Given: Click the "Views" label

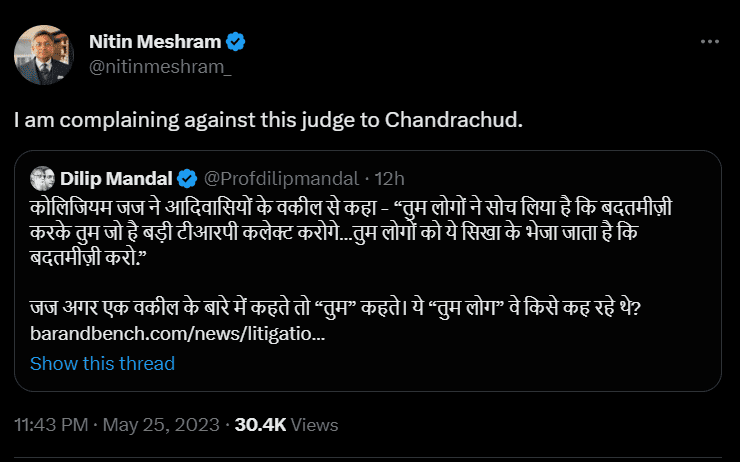Looking at the screenshot, I should (x=316, y=425).
